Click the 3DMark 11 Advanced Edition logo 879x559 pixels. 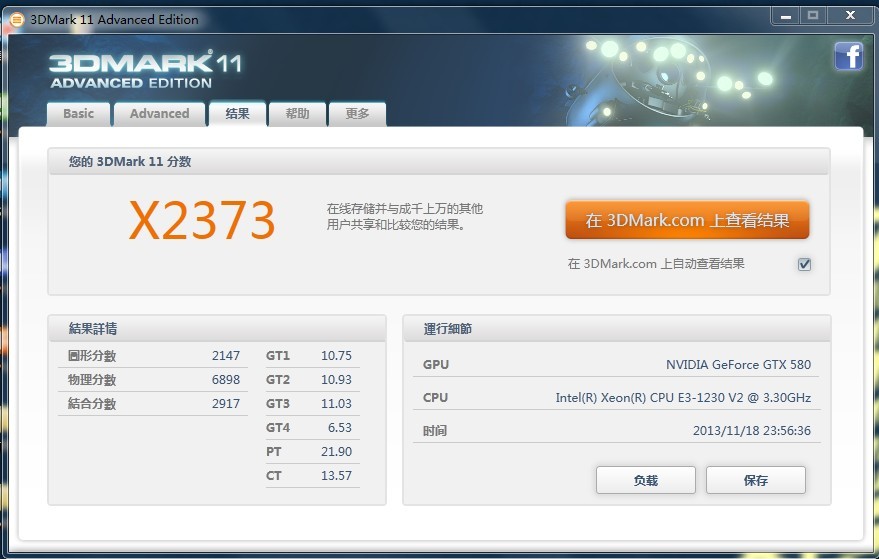click(146, 70)
